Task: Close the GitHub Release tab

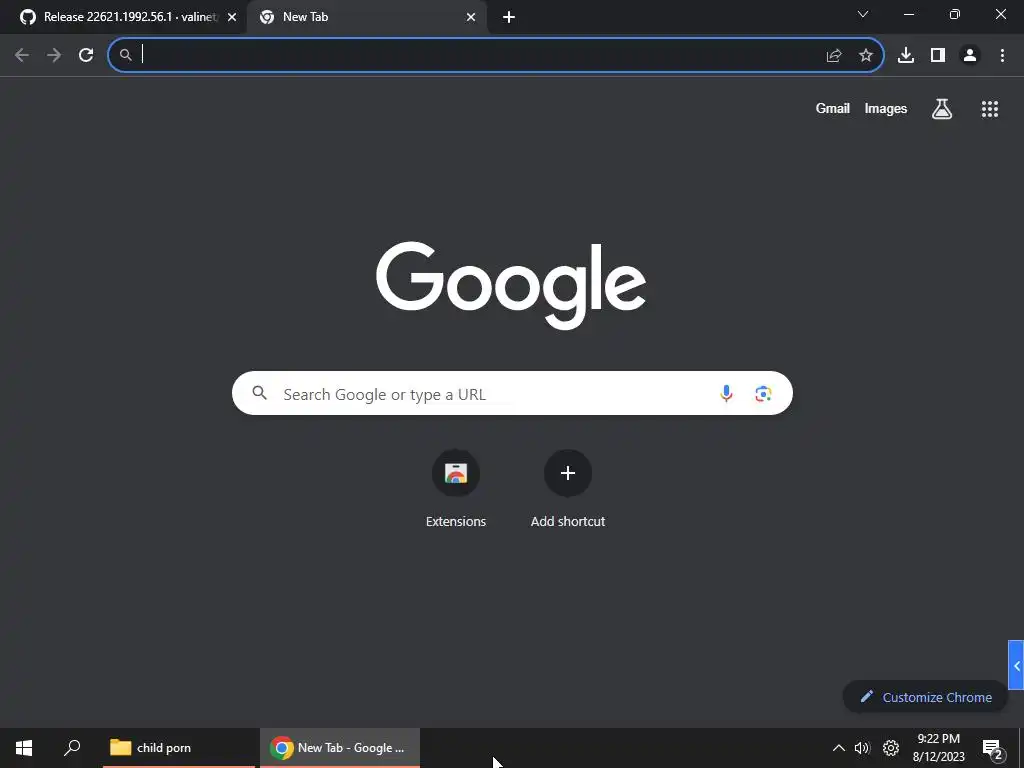Action: pos(232,18)
